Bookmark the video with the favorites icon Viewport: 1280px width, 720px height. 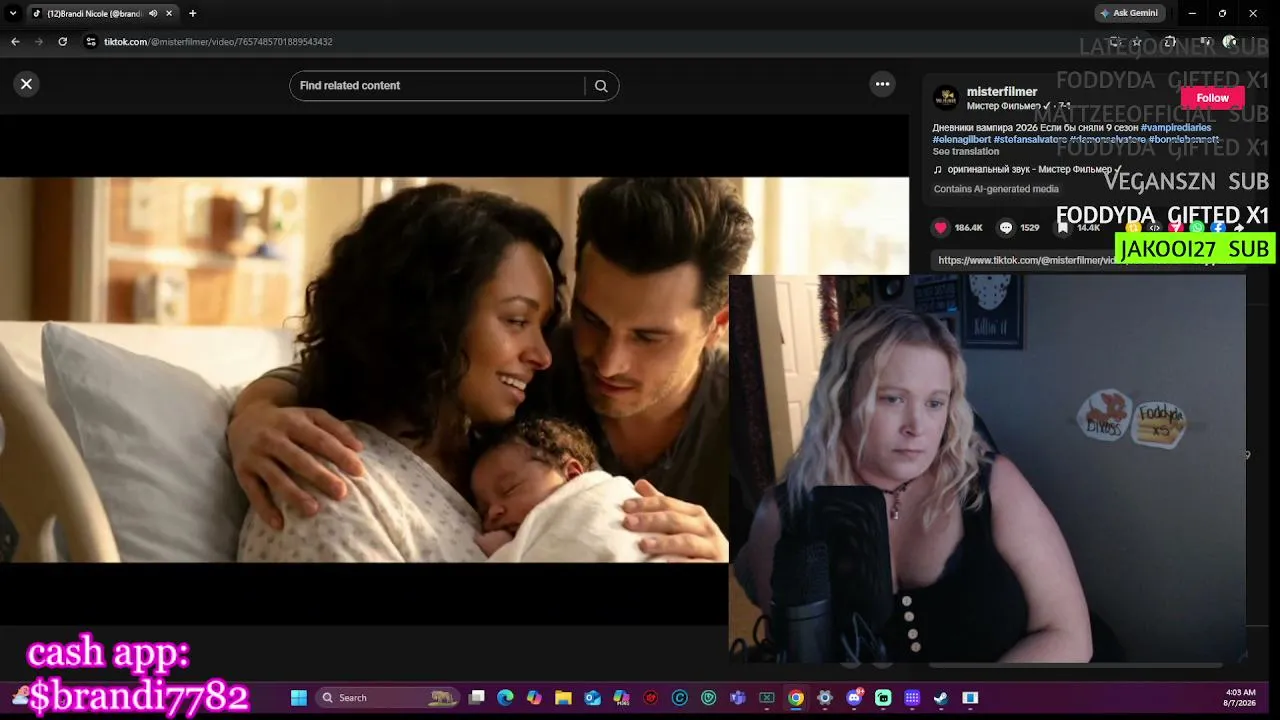tap(1064, 228)
